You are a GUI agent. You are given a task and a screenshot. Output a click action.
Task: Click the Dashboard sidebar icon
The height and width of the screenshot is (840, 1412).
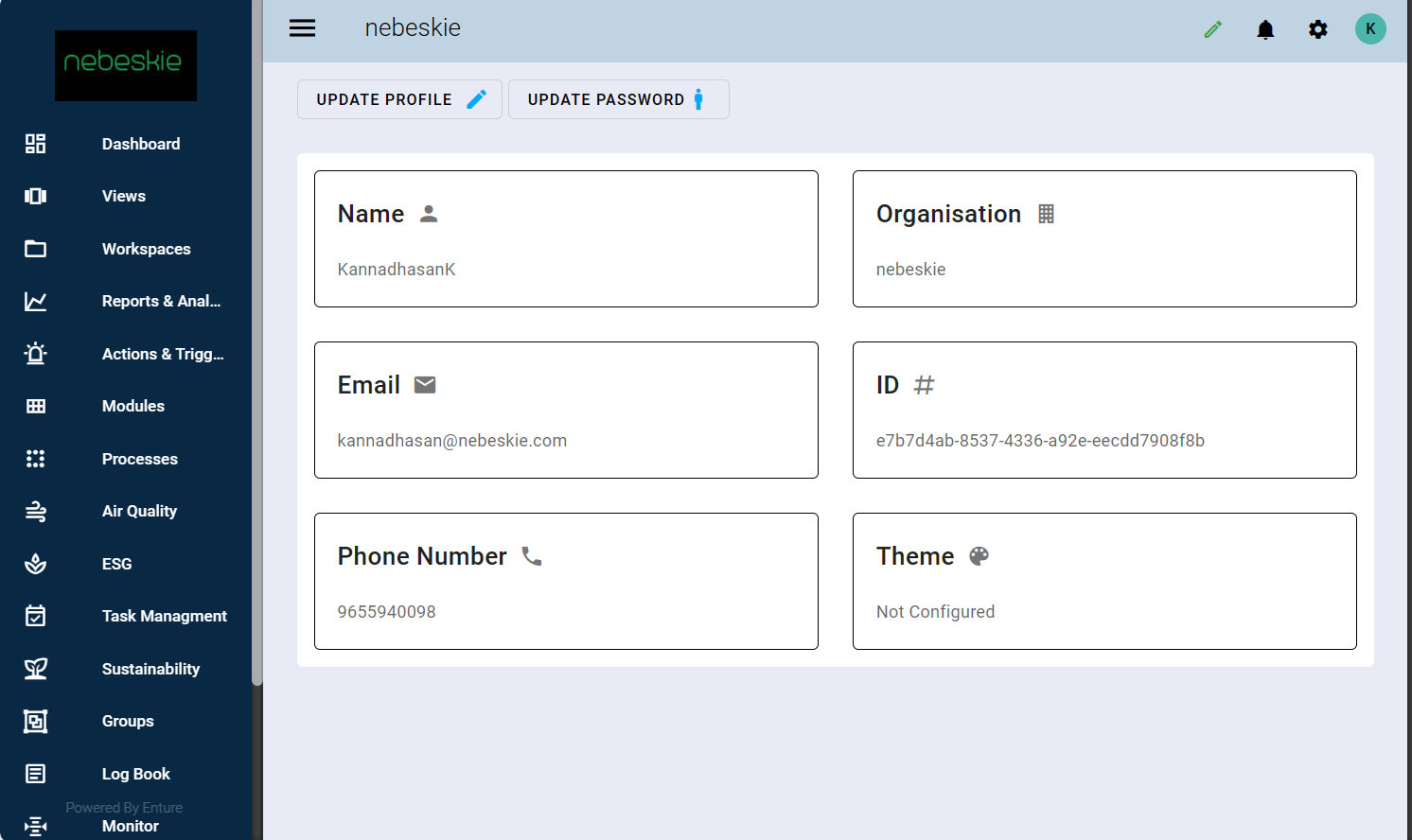tap(35, 144)
